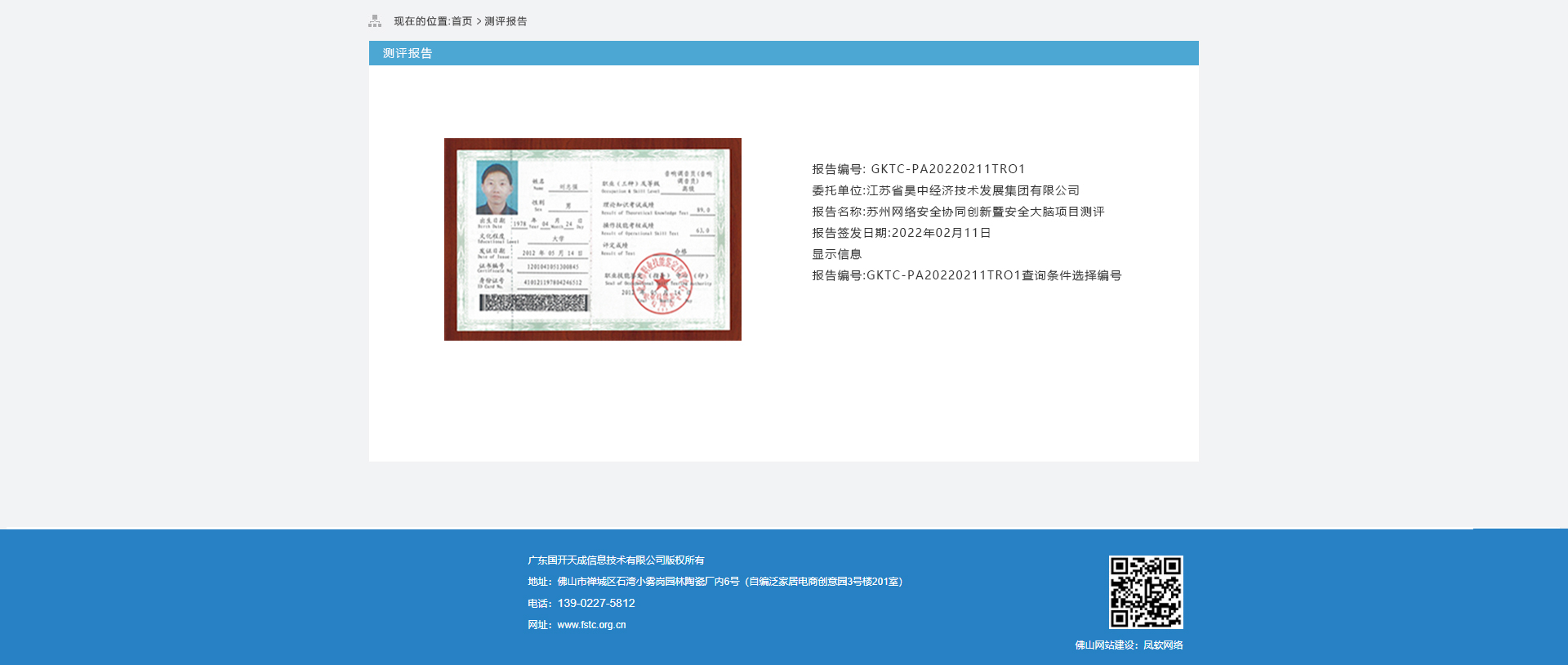Click the 报告名称 project title line
The height and width of the screenshot is (665, 1568).
957,212
